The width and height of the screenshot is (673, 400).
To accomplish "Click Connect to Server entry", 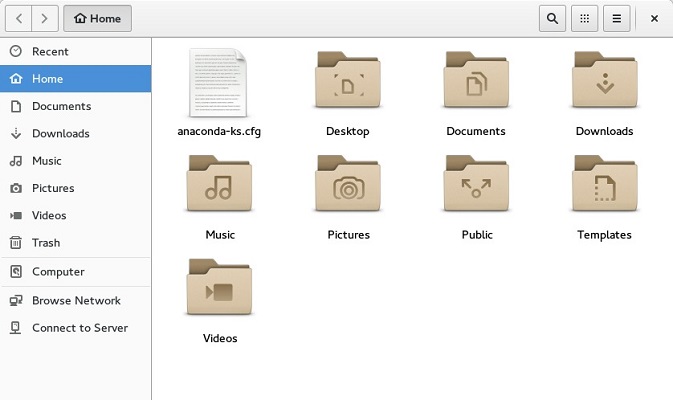I will click(x=80, y=328).
